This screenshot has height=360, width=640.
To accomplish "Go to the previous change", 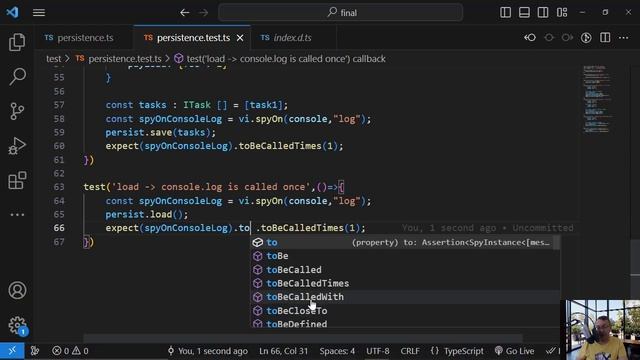I will [x=549, y=38].
